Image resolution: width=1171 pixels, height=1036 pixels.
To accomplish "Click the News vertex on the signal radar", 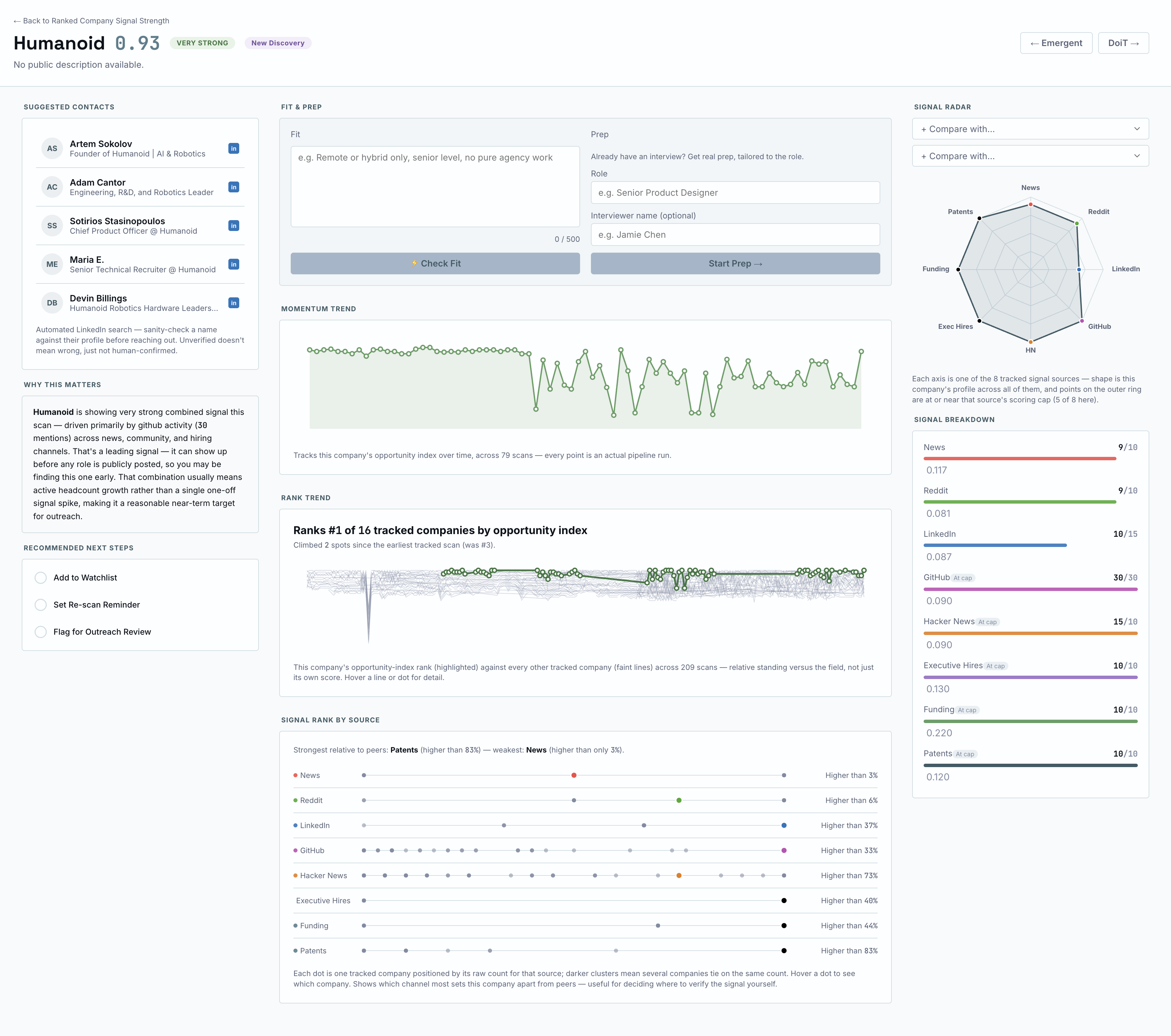I will [x=1031, y=205].
